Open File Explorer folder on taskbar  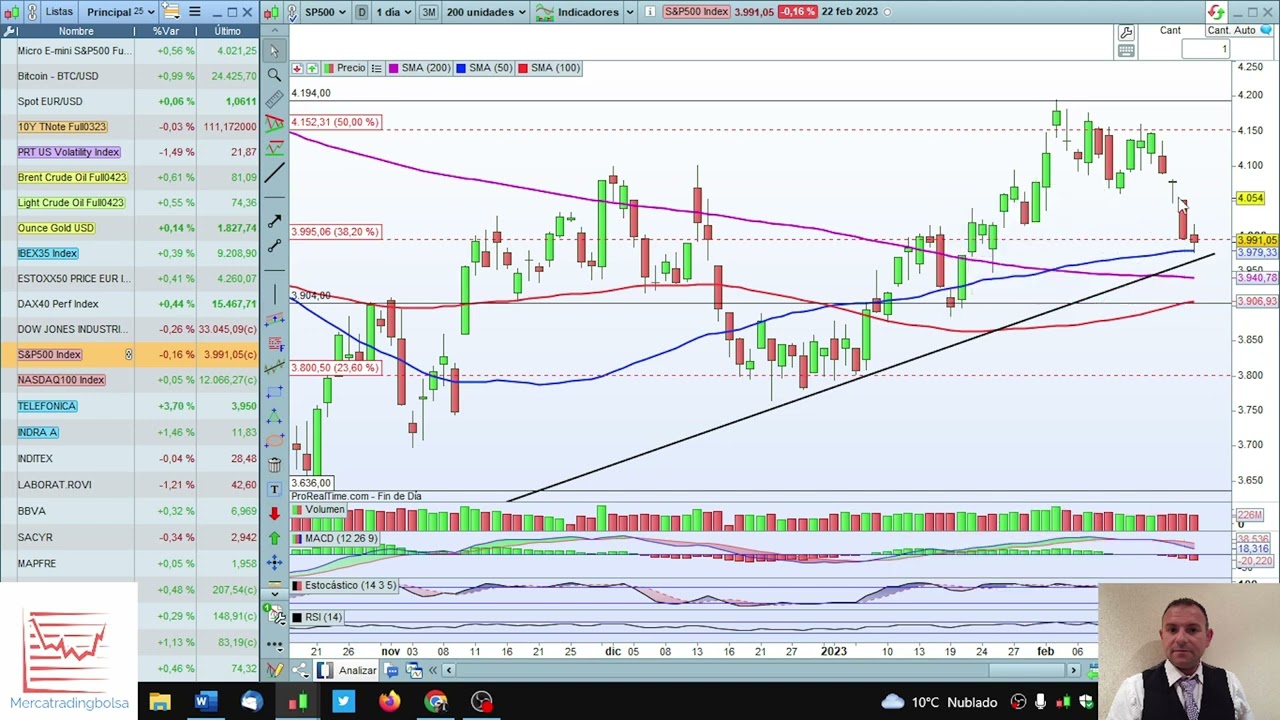(160, 702)
